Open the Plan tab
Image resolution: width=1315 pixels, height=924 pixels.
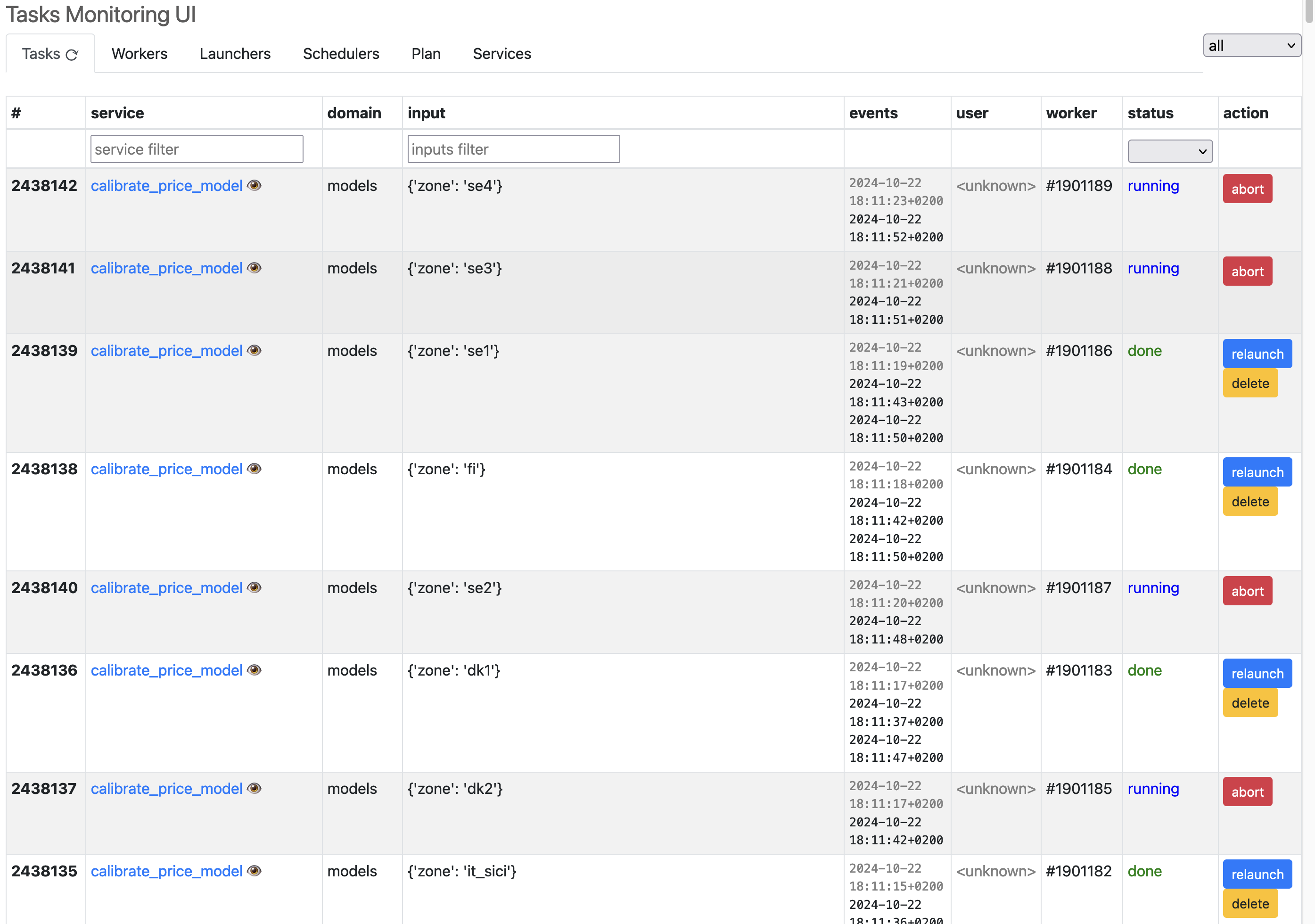[426, 54]
